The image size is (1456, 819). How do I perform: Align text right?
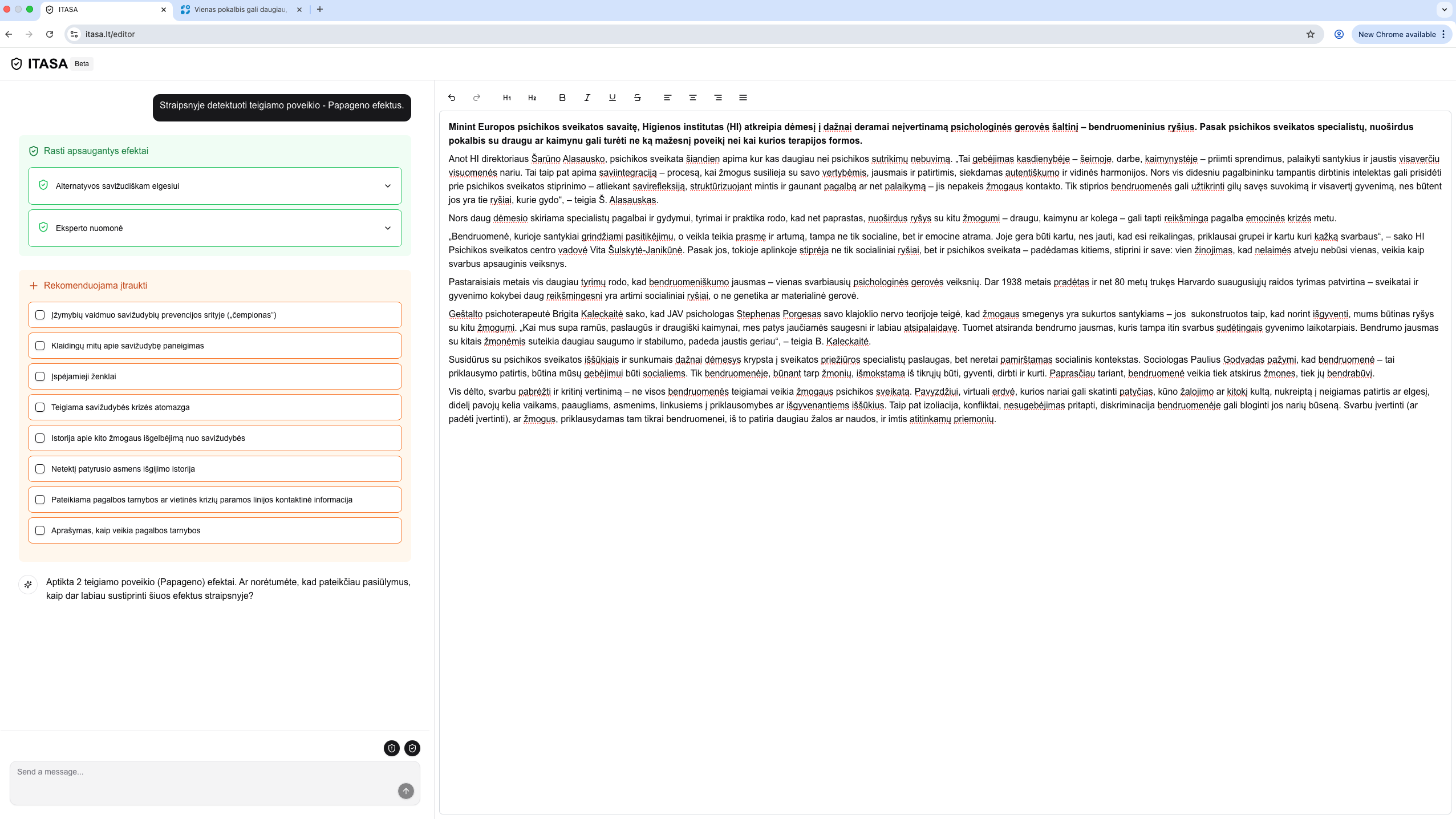point(718,98)
